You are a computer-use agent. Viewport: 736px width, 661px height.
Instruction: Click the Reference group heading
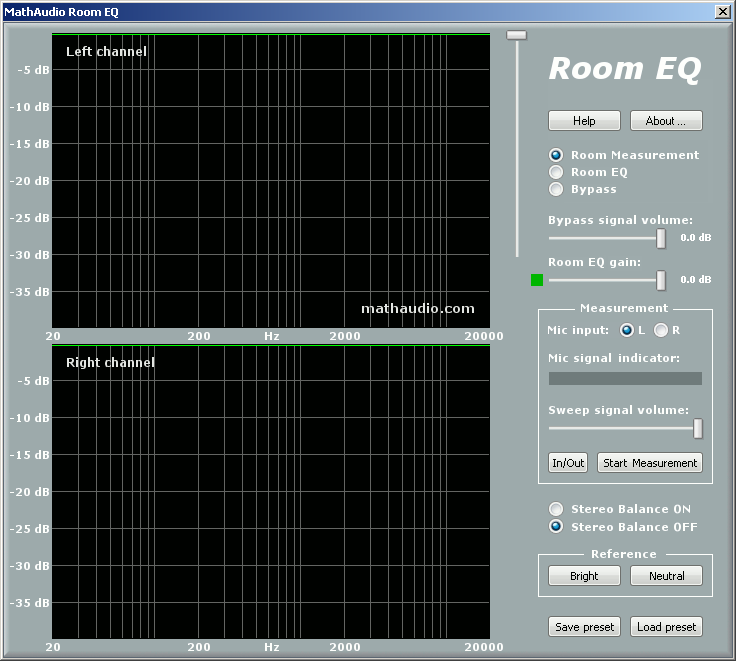[624, 554]
